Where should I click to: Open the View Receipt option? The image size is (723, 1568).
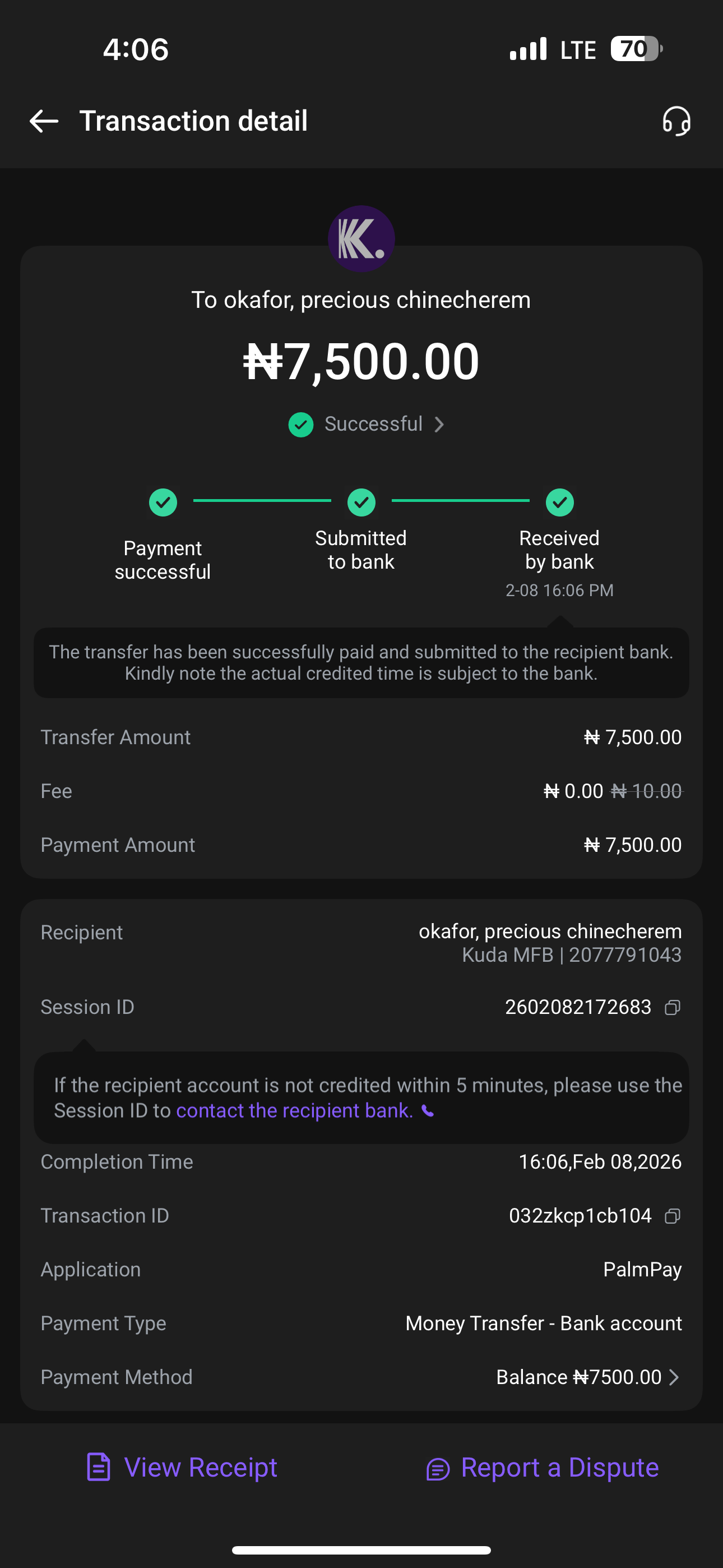183,1468
